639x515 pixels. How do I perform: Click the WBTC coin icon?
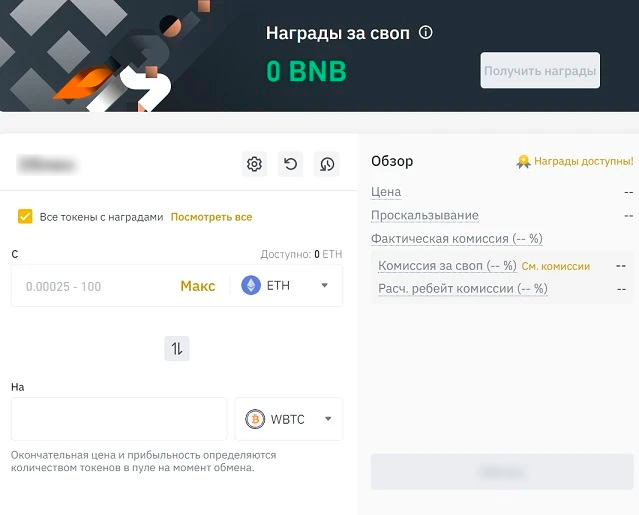pyautogui.click(x=255, y=419)
